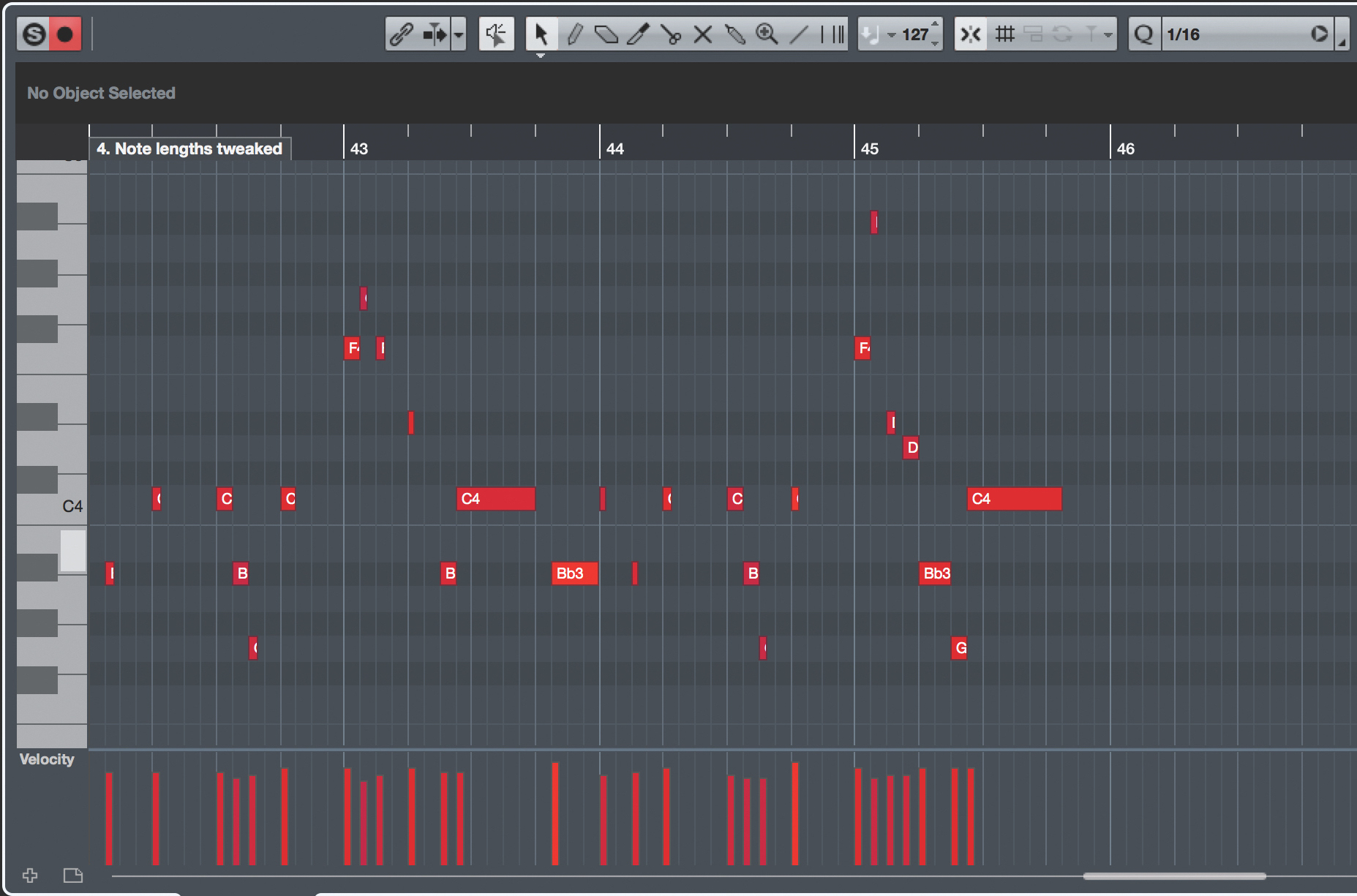Image resolution: width=1357 pixels, height=896 pixels.
Task: Open quantize presets 1/16 dropdown
Action: click(1236, 34)
